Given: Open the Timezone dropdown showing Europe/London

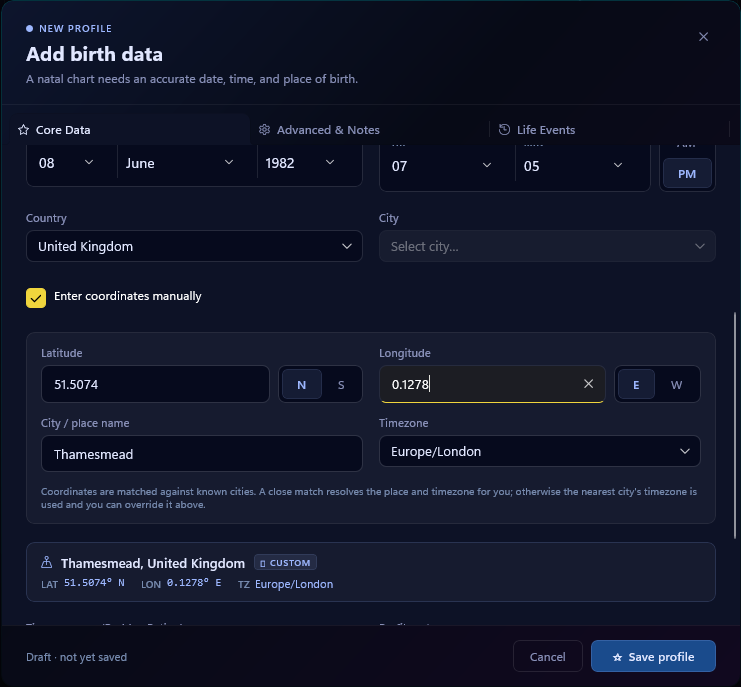Looking at the screenshot, I should click(x=539, y=451).
